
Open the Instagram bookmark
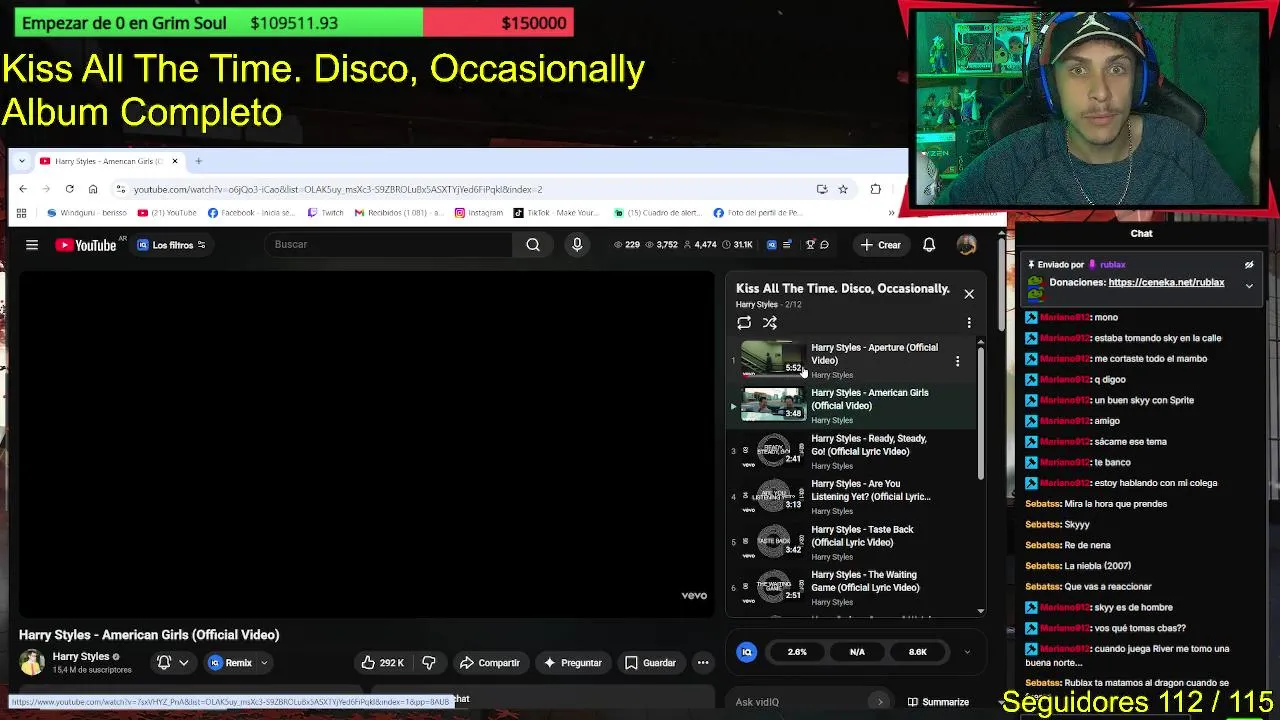[479, 213]
